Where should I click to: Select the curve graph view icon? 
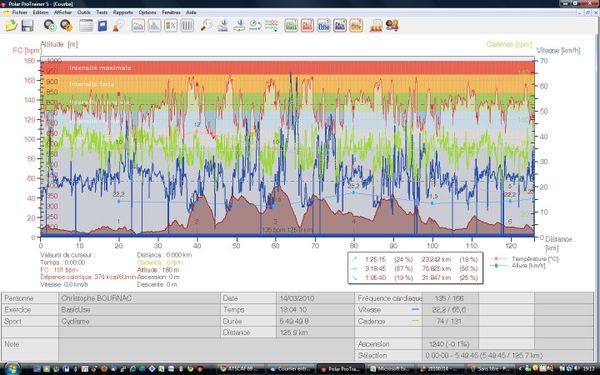pos(138,26)
